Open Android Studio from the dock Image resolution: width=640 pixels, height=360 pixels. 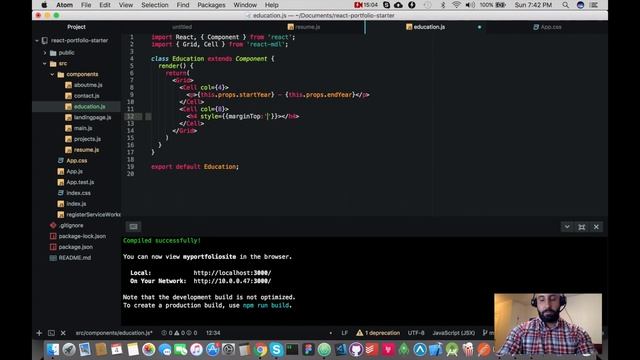(452, 349)
